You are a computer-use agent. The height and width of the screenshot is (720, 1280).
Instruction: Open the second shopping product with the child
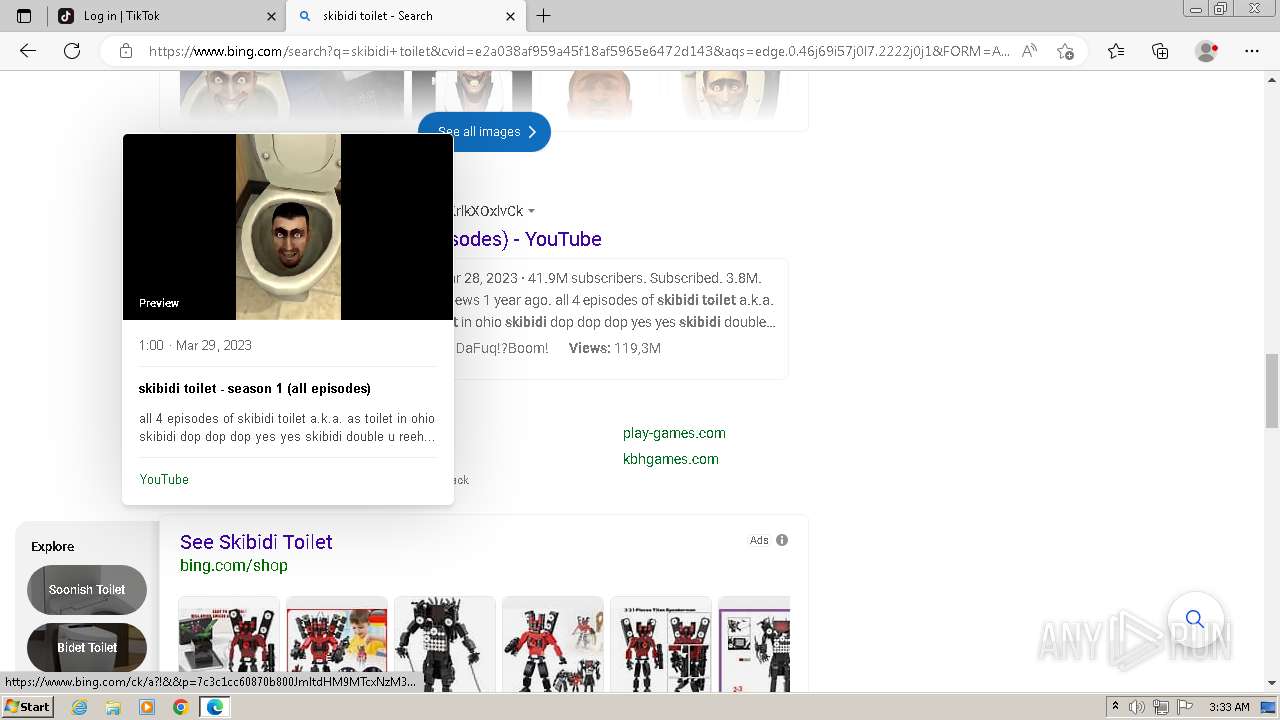pyautogui.click(x=336, y=644)
